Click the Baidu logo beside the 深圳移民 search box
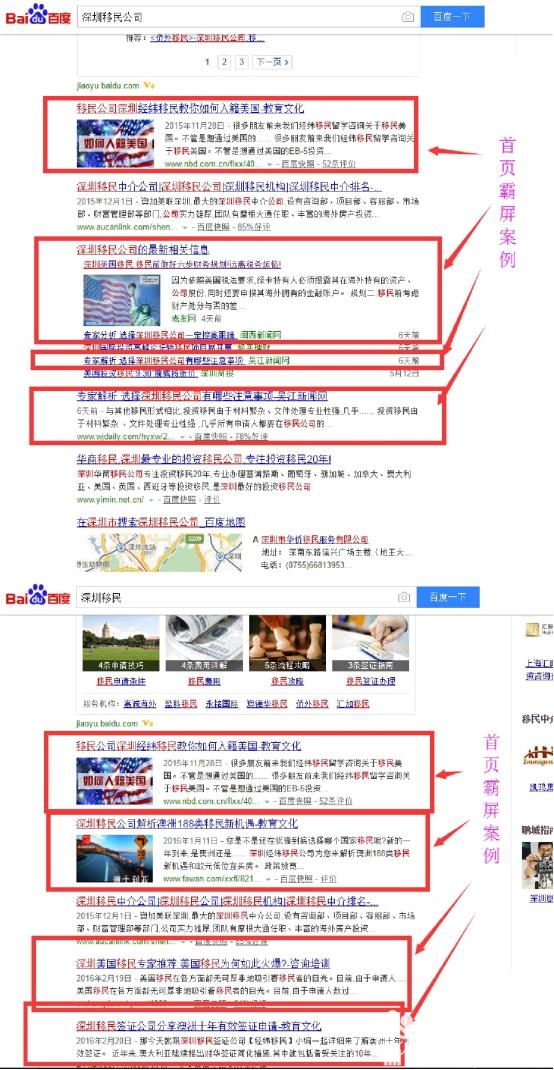Screen dimensions: 554x1070 38,596
